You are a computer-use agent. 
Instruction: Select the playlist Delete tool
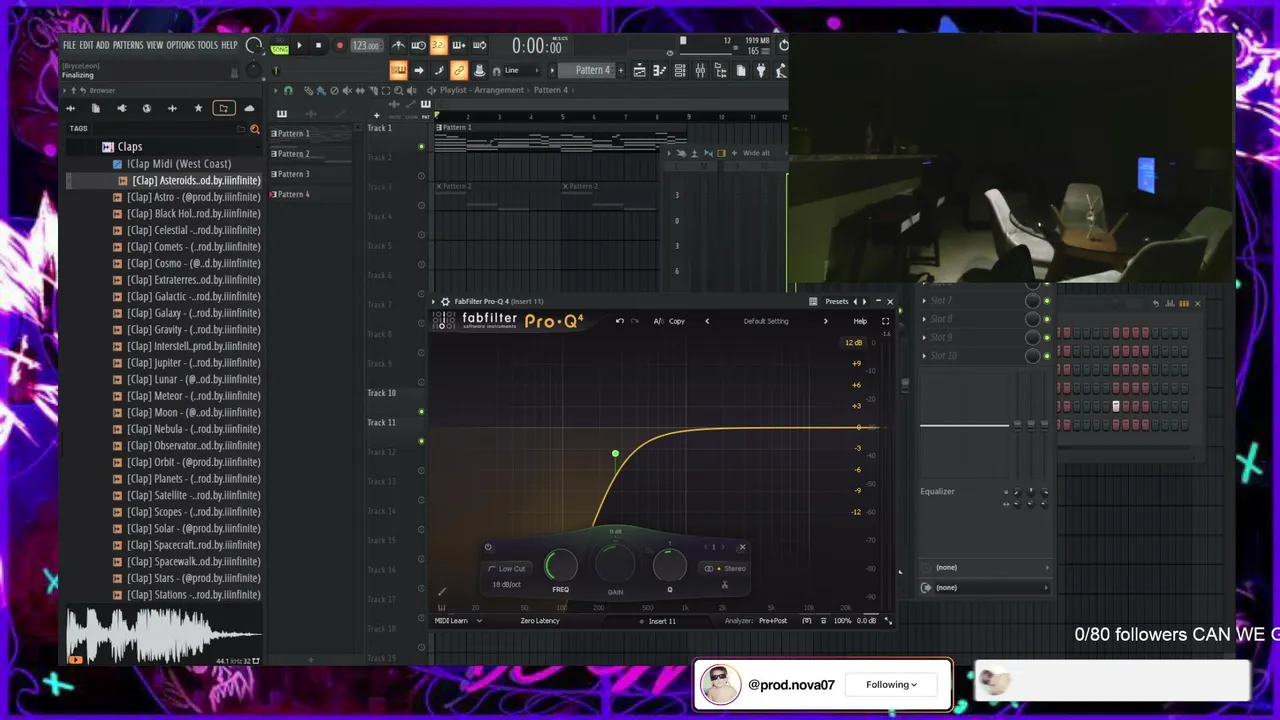pos(334,90)
